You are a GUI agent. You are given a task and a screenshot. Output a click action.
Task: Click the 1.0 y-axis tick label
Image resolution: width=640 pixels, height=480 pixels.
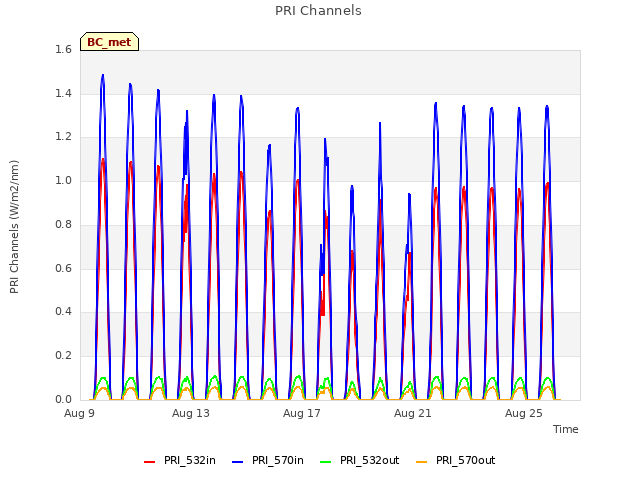pos(63,181)
